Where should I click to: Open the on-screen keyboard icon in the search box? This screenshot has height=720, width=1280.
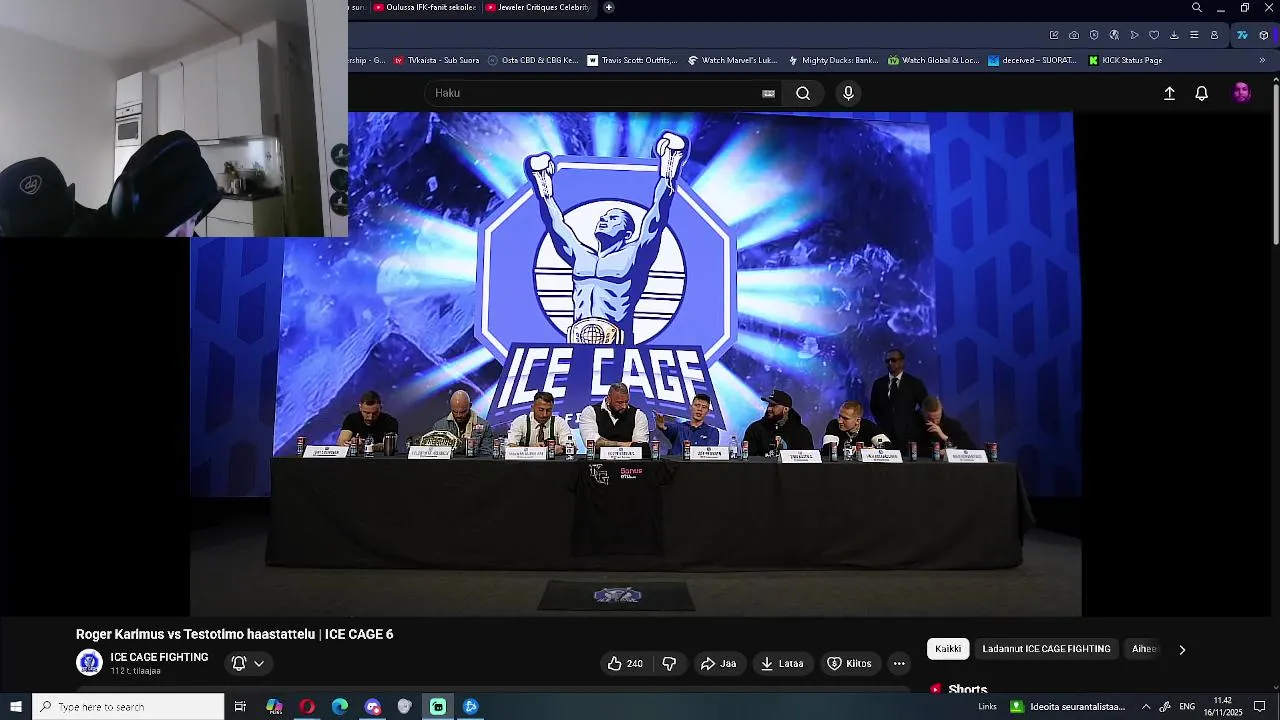pos(768,93)
